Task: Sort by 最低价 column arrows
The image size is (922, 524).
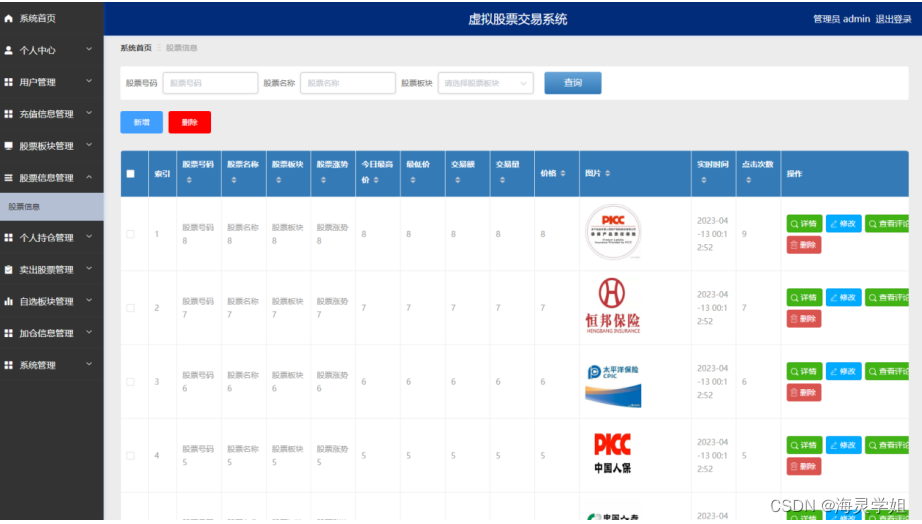Action: click(x=412, y=180)
